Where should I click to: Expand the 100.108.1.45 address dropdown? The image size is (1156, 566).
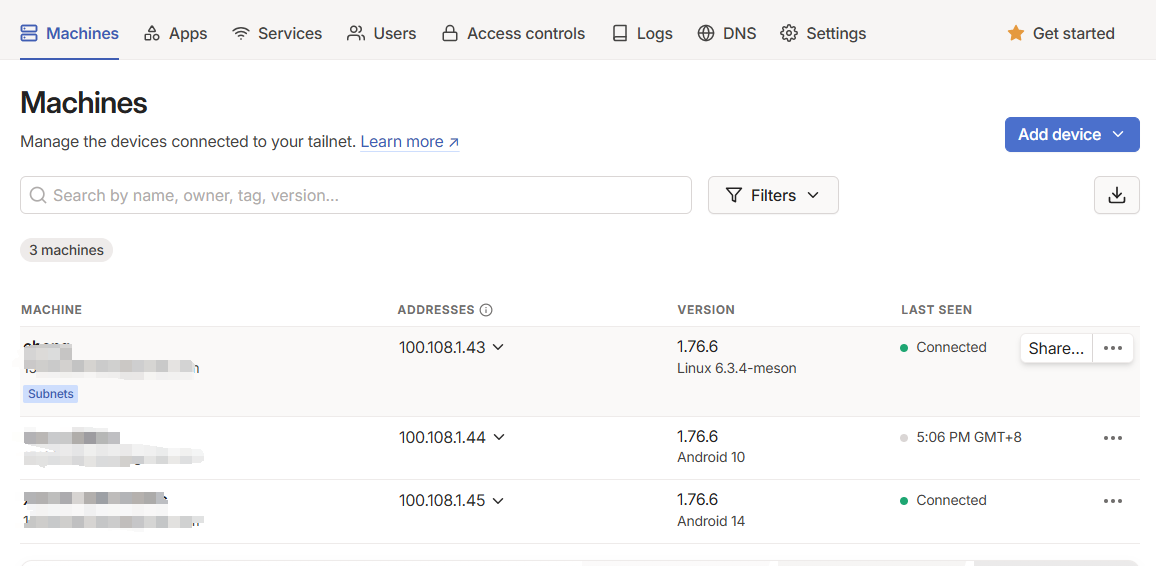pos(498,501)
